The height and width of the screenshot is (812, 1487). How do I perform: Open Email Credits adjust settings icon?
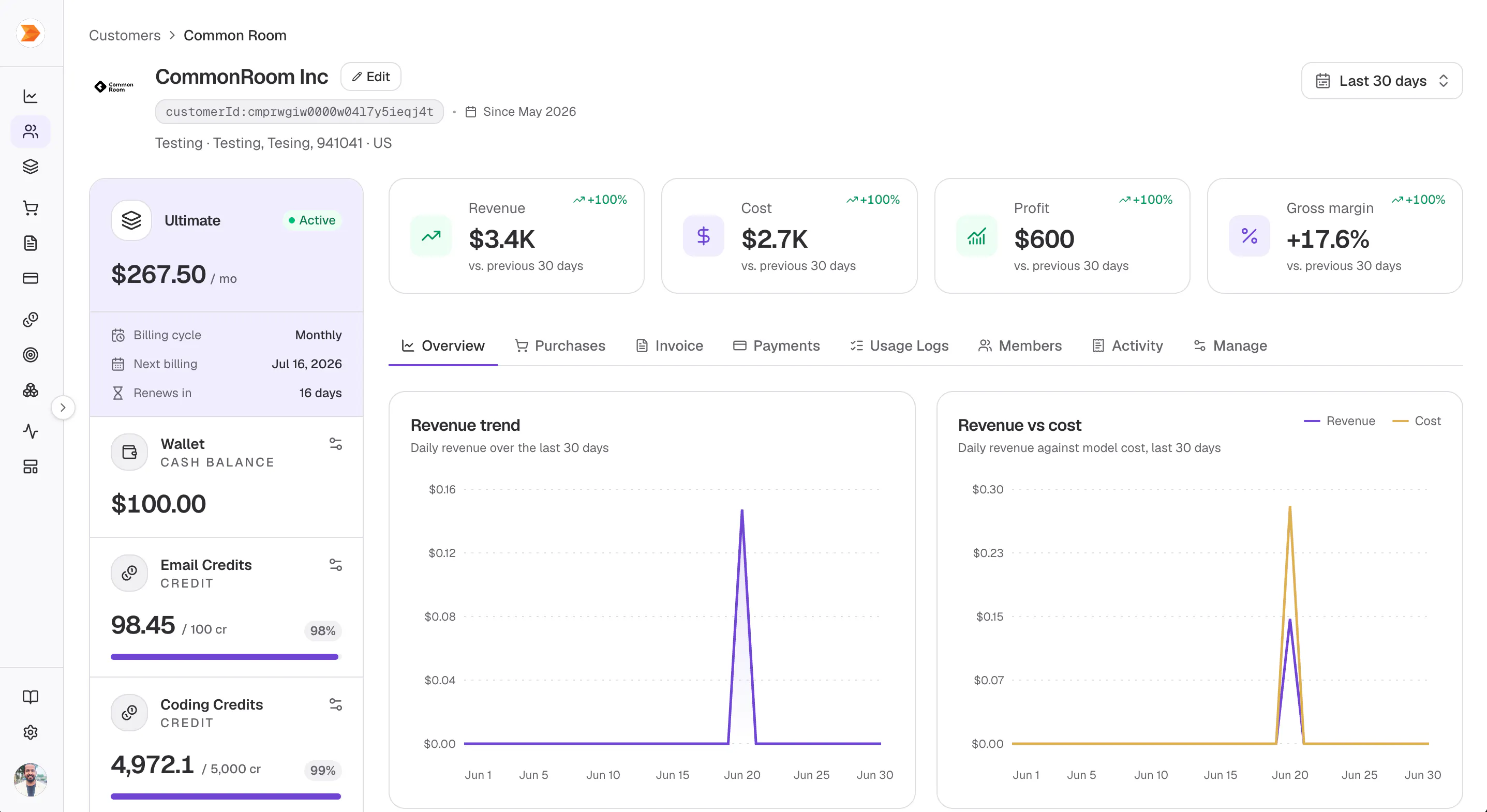(335, 564)
